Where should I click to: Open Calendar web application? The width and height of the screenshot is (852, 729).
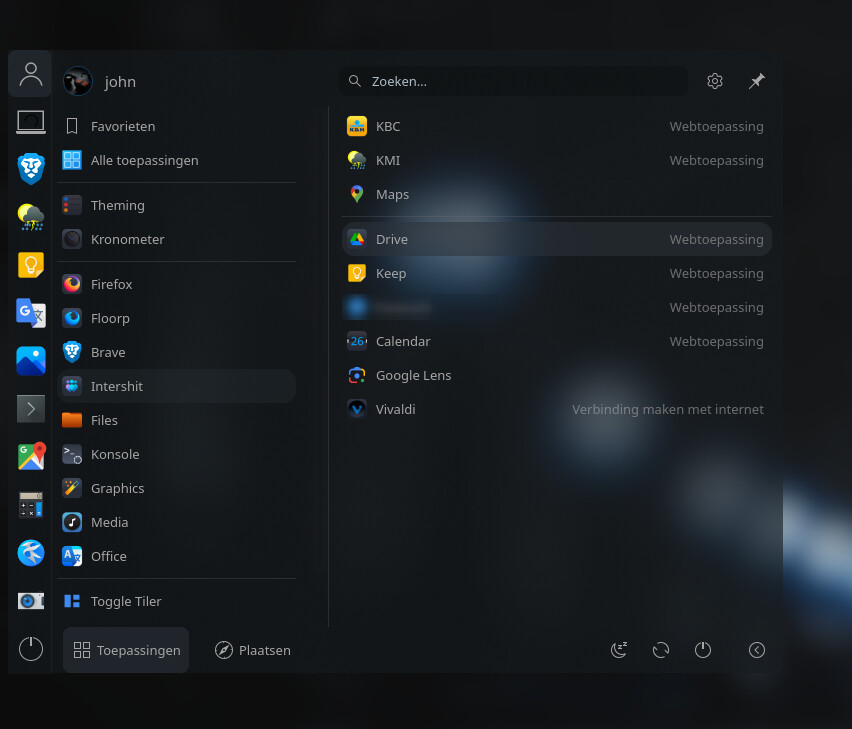click(x=556, y=341)
